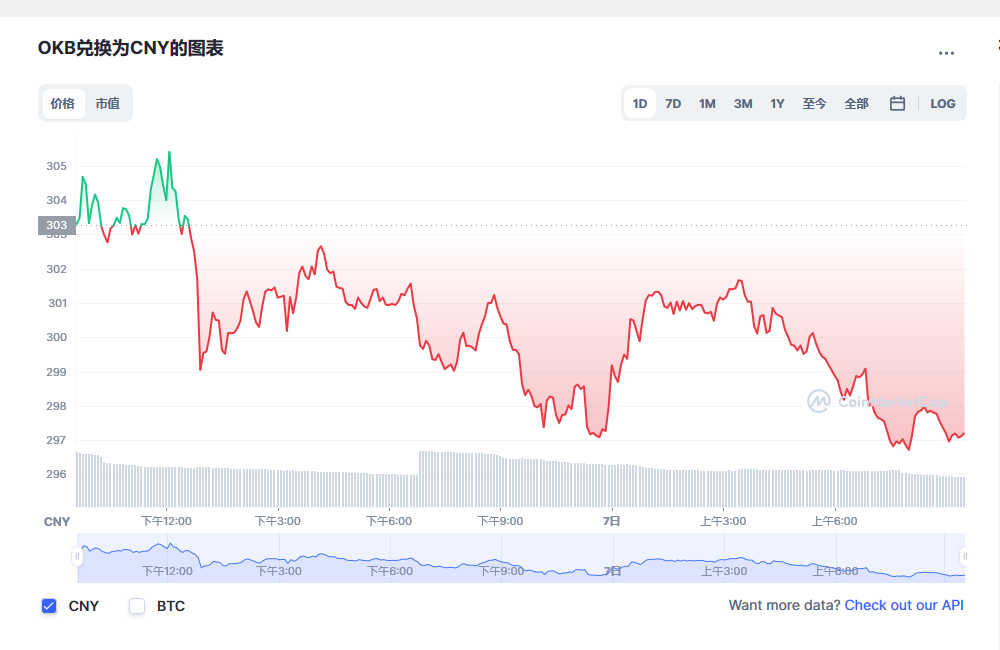Viewport: 1000px width, 650px height.
Task: Click the 上午3:00 x-axis time label
Action: point(723,521)
